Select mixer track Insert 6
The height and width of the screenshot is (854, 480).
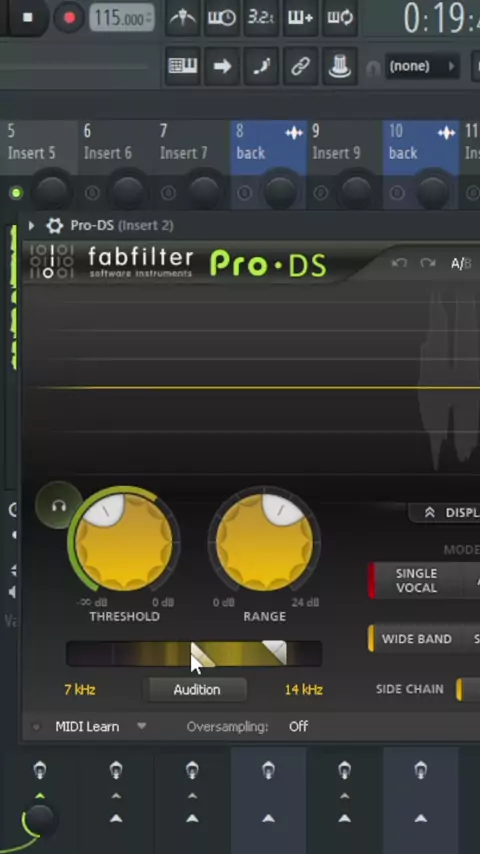coord(116,142)
